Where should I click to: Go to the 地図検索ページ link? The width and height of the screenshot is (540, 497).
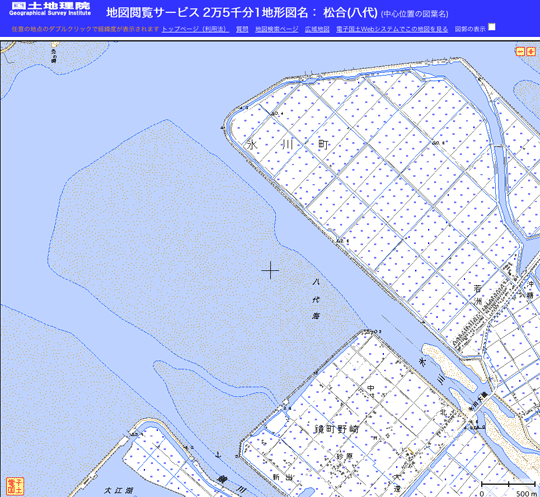(x=277, y=29)
